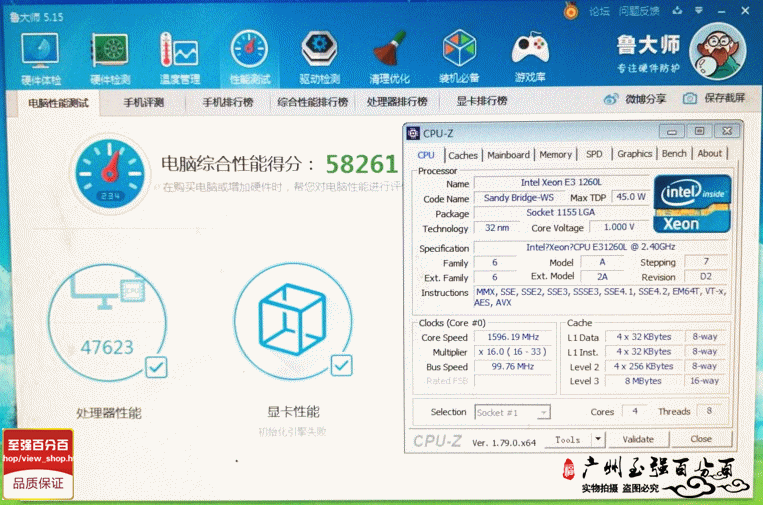Click the Max TDP value 45.0 W

(631, 197)
